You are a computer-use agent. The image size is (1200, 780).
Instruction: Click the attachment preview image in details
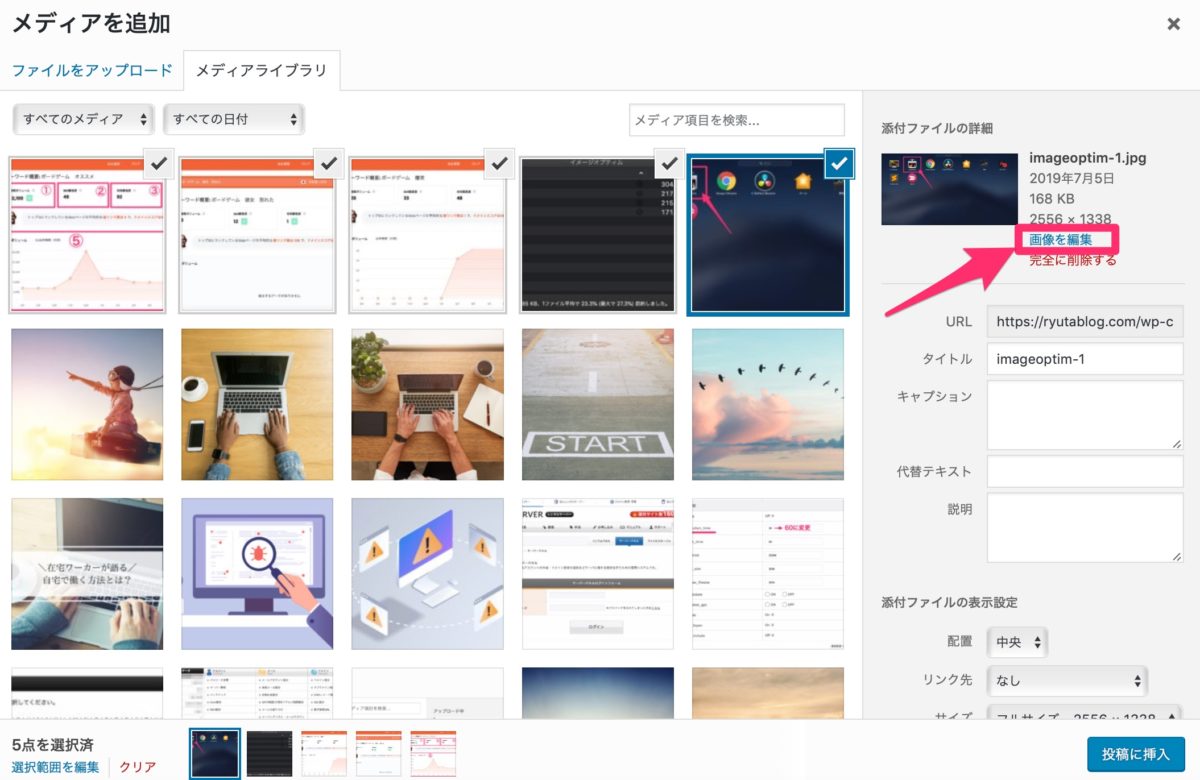point(948,188)
